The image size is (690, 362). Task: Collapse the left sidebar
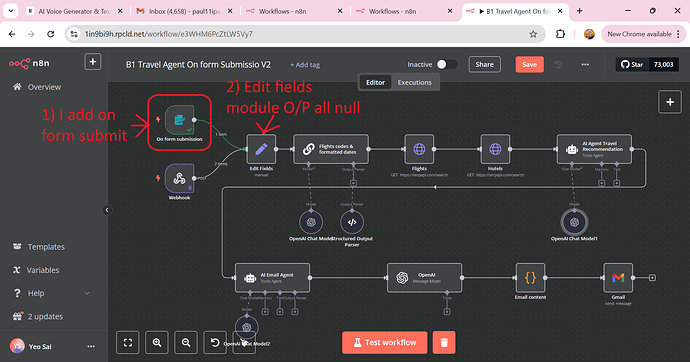click(107, 210)
